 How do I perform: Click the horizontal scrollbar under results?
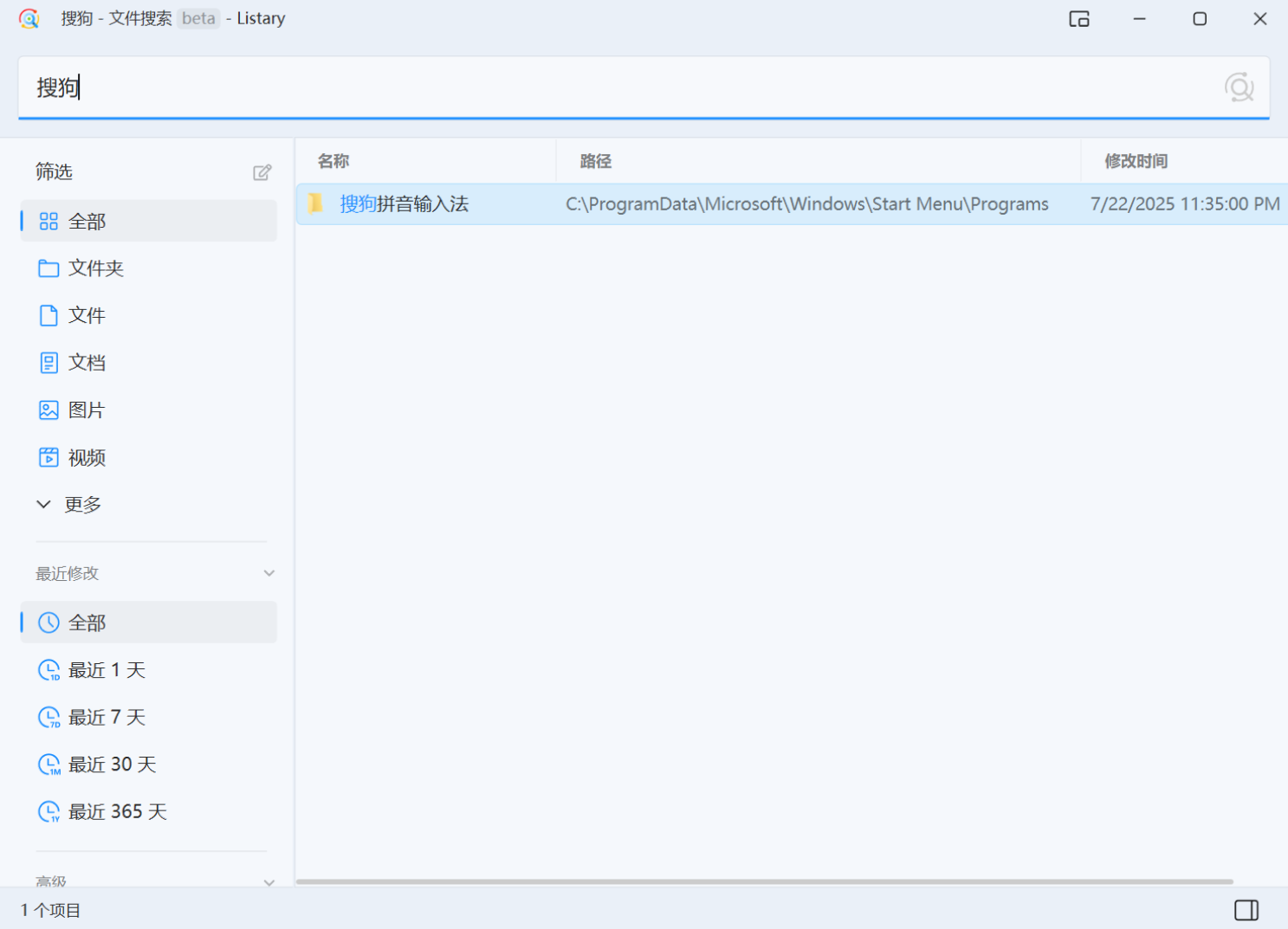765,882
